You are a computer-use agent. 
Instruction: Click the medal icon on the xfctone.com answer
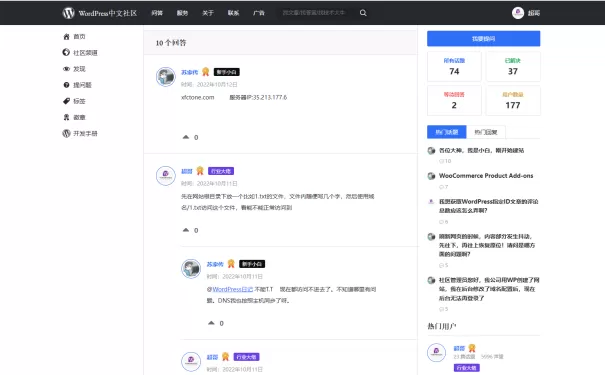(206, 72)
